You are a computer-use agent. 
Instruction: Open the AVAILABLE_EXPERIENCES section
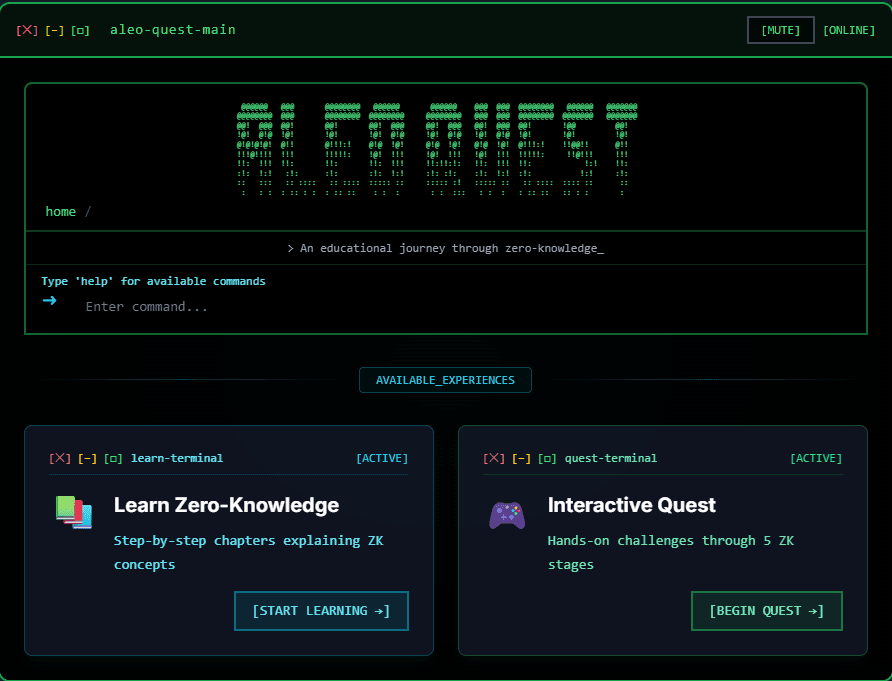tap(445, 380)
